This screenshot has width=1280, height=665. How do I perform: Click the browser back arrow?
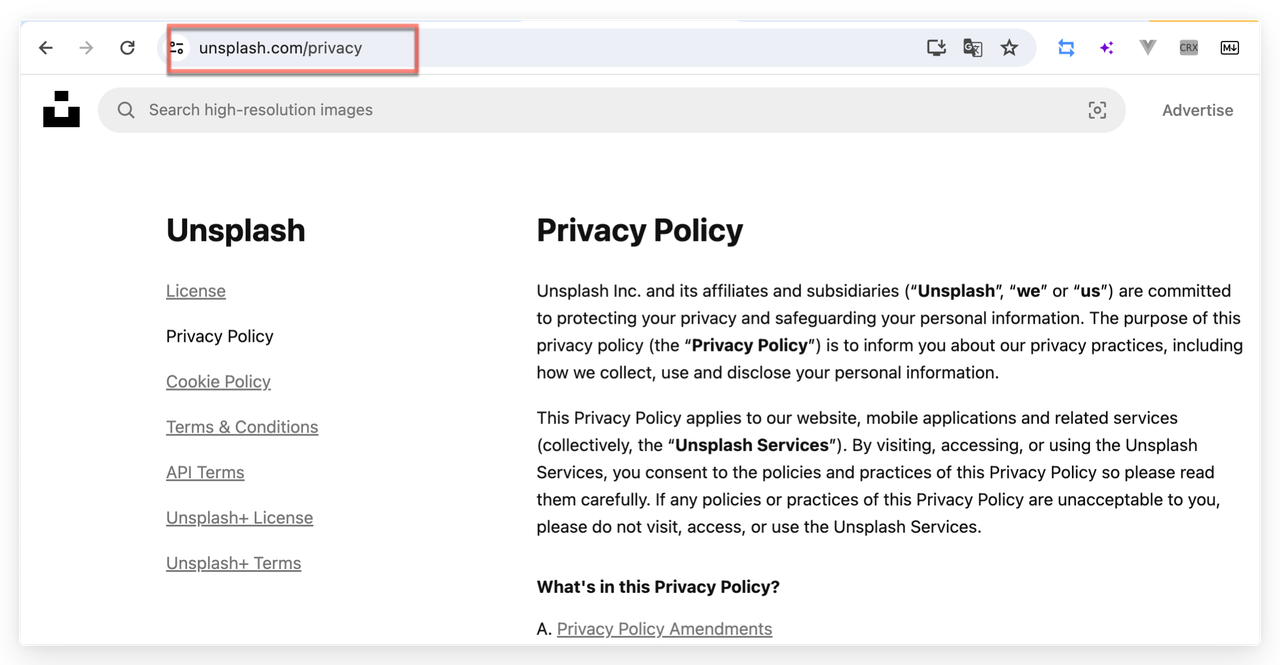46,48
